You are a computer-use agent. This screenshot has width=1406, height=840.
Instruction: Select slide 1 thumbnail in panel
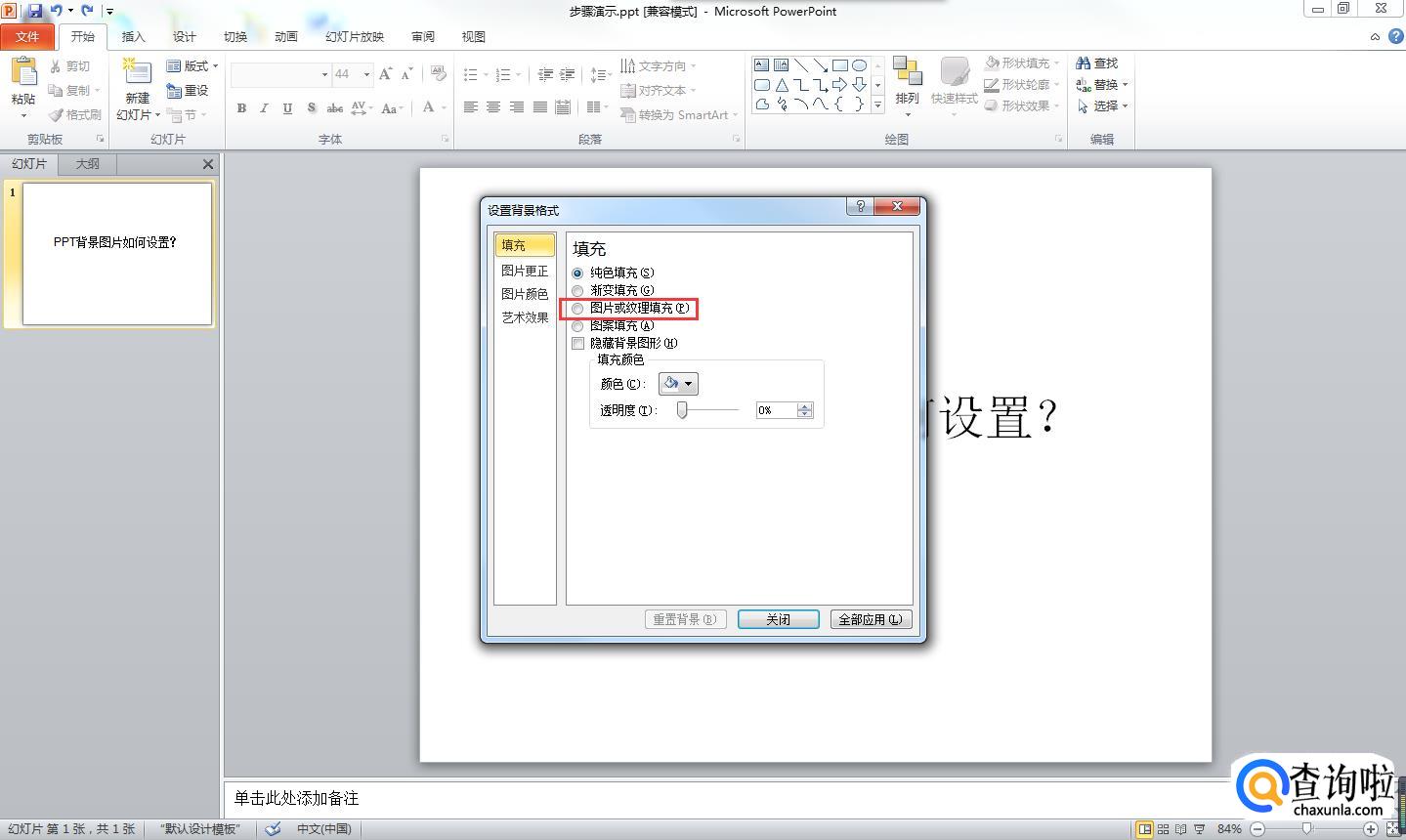tap(116, 253)
